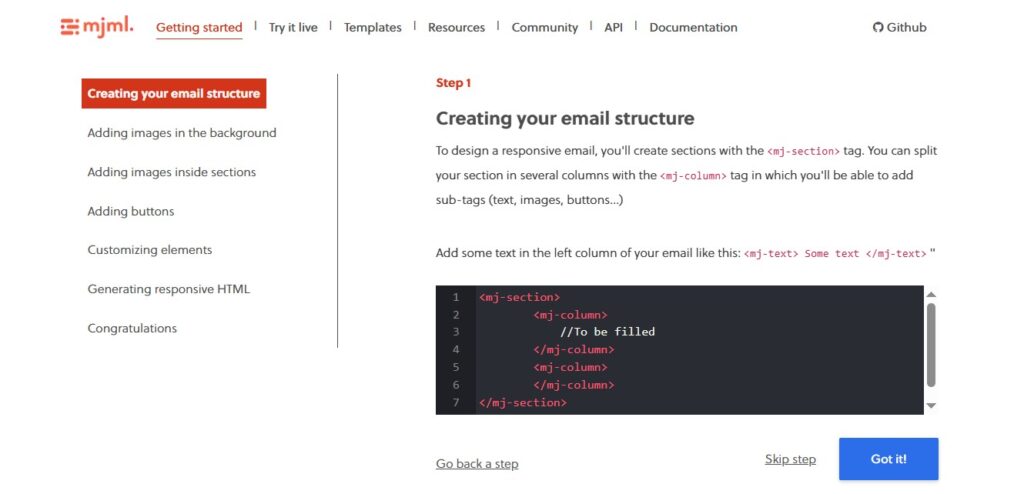The width and height of the screenshot is (1024, 494).
Task: Open the Github link with octocat icon
Action: tap(899, 27)
